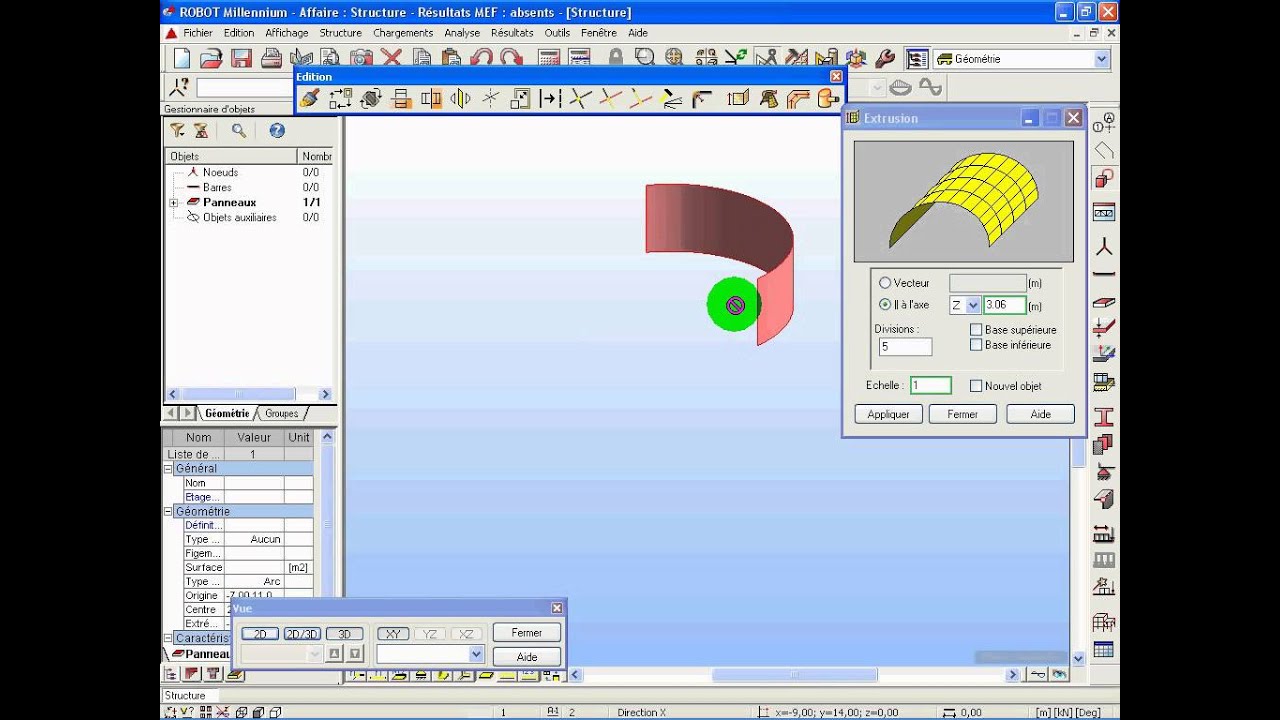Click the axis length field showing 3.06
The image size is (1280, 720).
click(1004, 305)
